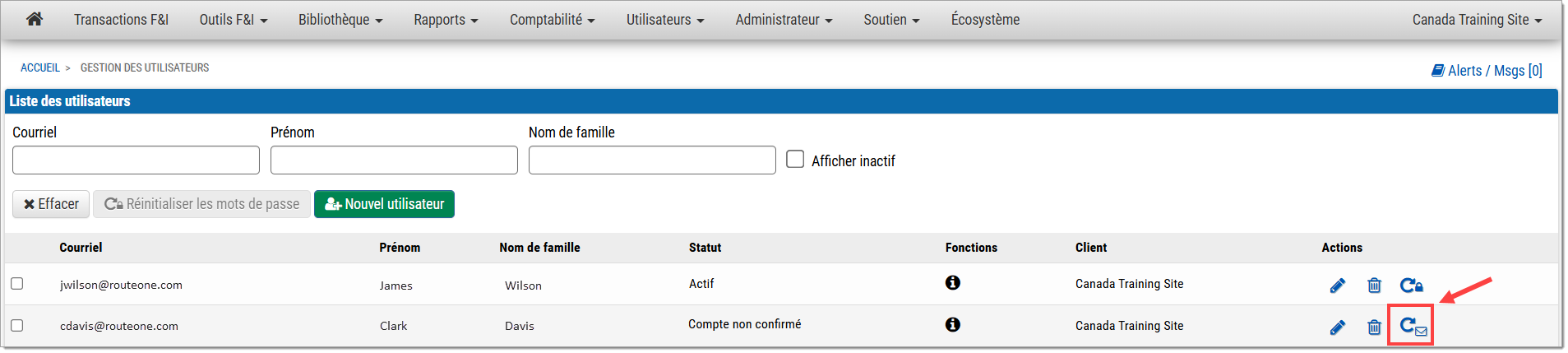Reset password icon for James Wilson
Viewport: 1568px width, 353px height.
click(x=1412, y=286)
